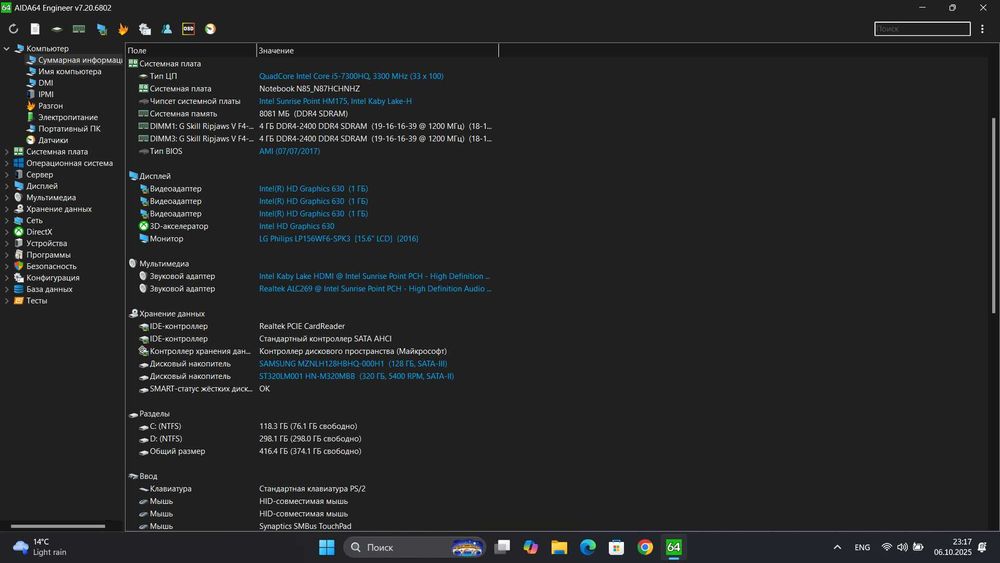Expand the Сеть tree node
Image resolution: width=1000 pixels, height=563 pixels.
pyautogui.click(x=6, y=221)
